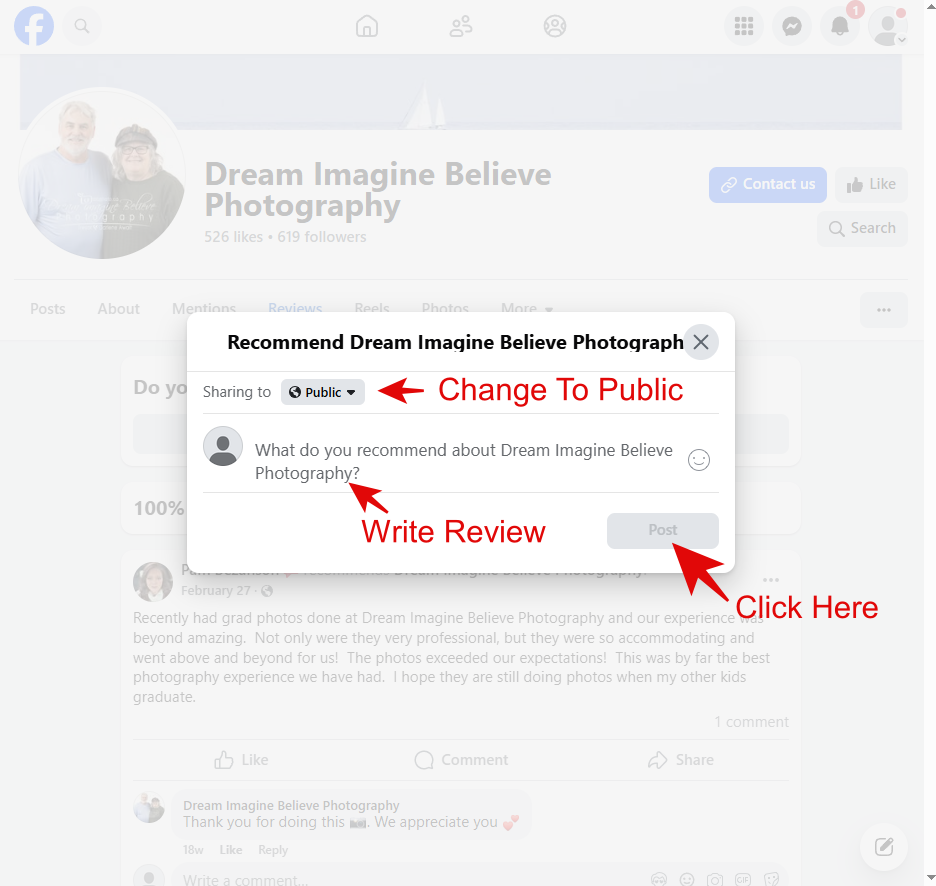The width and height of the screenshot is (936, 886).
Task: Open the apps grid menu icon
Action: 743,27
